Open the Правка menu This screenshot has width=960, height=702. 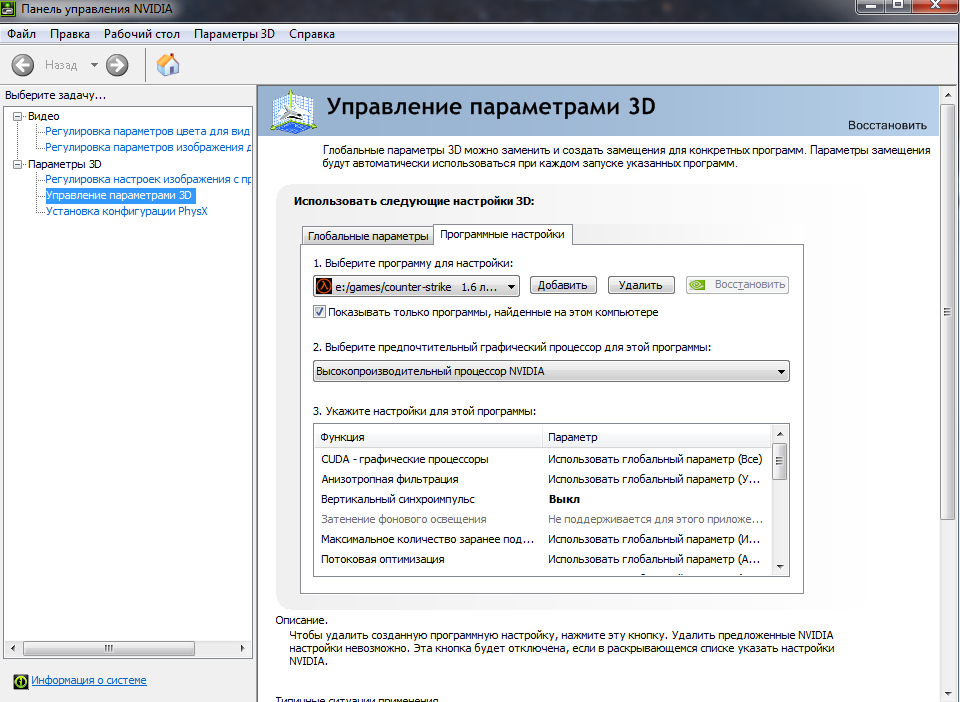[x=70, y=34]
